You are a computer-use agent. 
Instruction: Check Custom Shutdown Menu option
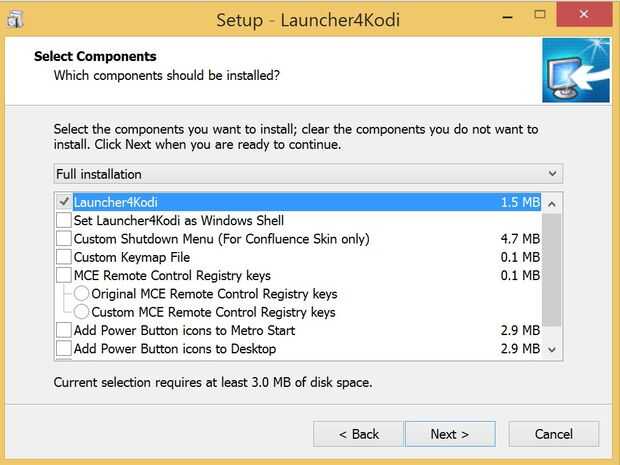(64, 239)
